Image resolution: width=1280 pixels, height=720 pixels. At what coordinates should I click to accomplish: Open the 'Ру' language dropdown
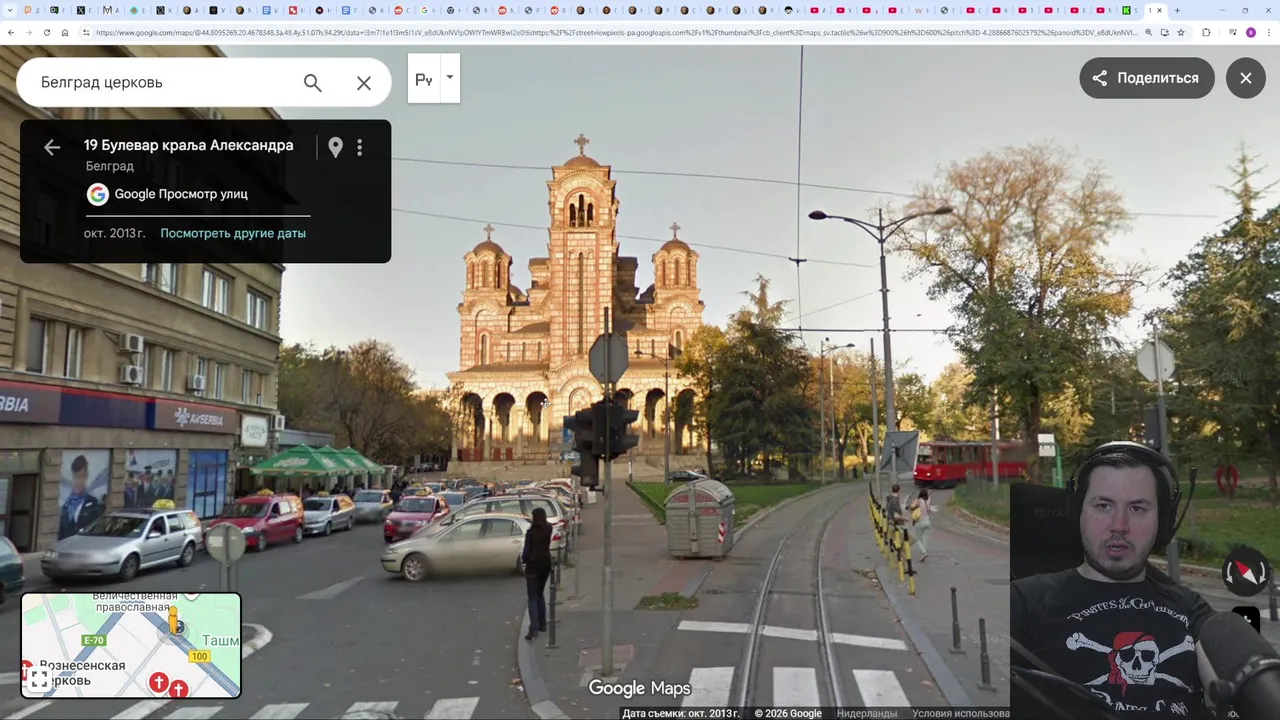point(433,78)
